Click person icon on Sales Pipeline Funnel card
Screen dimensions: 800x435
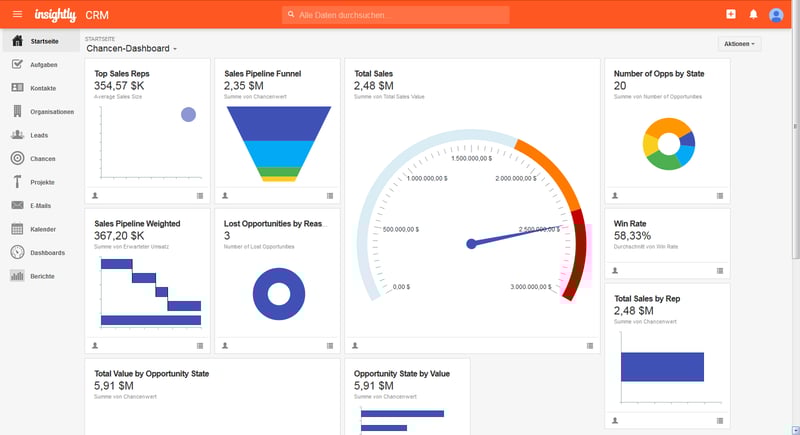pyautogui.click(x=225, y=195)
